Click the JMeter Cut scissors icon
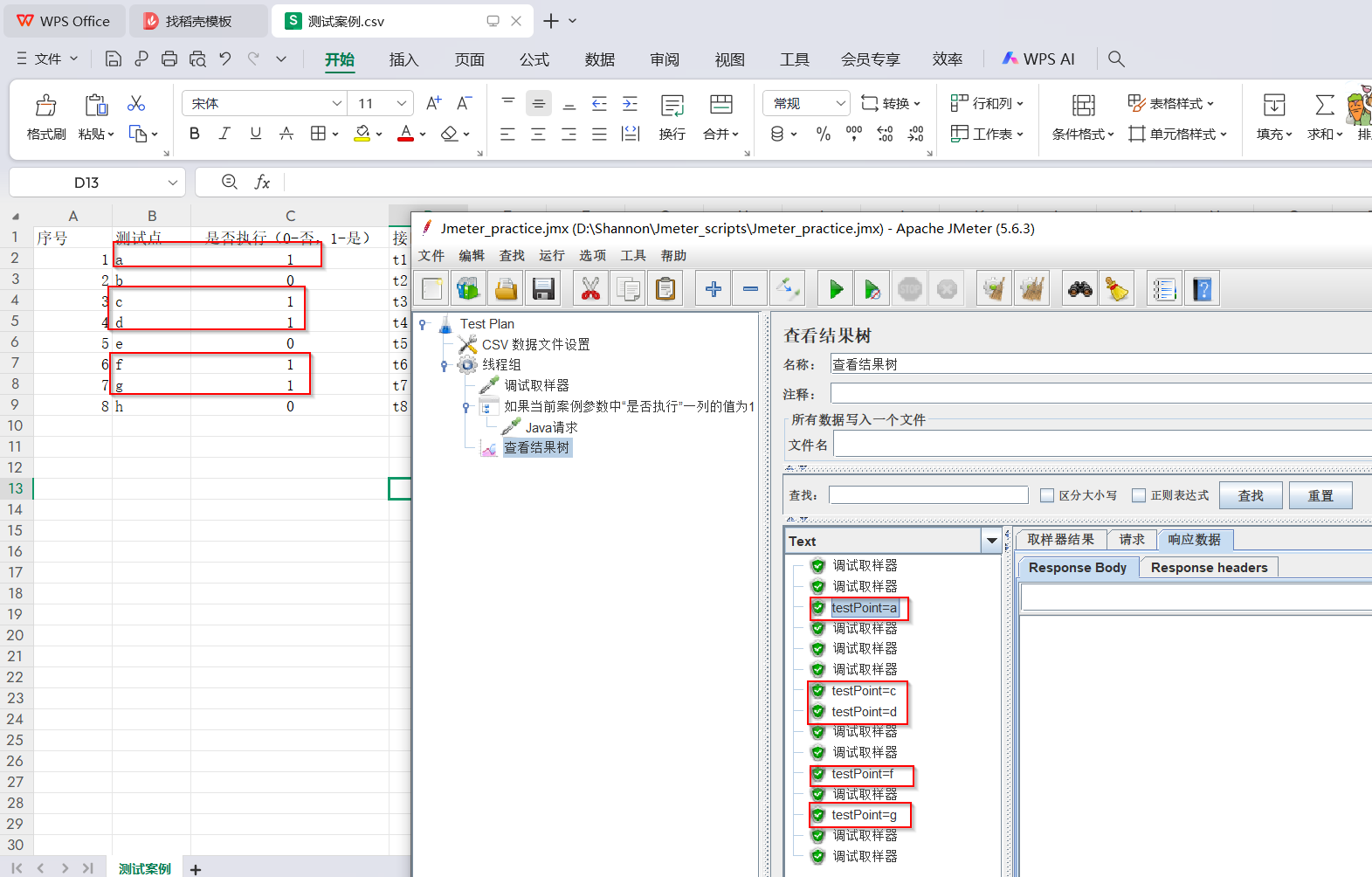1372x877 pixels. 591,289
